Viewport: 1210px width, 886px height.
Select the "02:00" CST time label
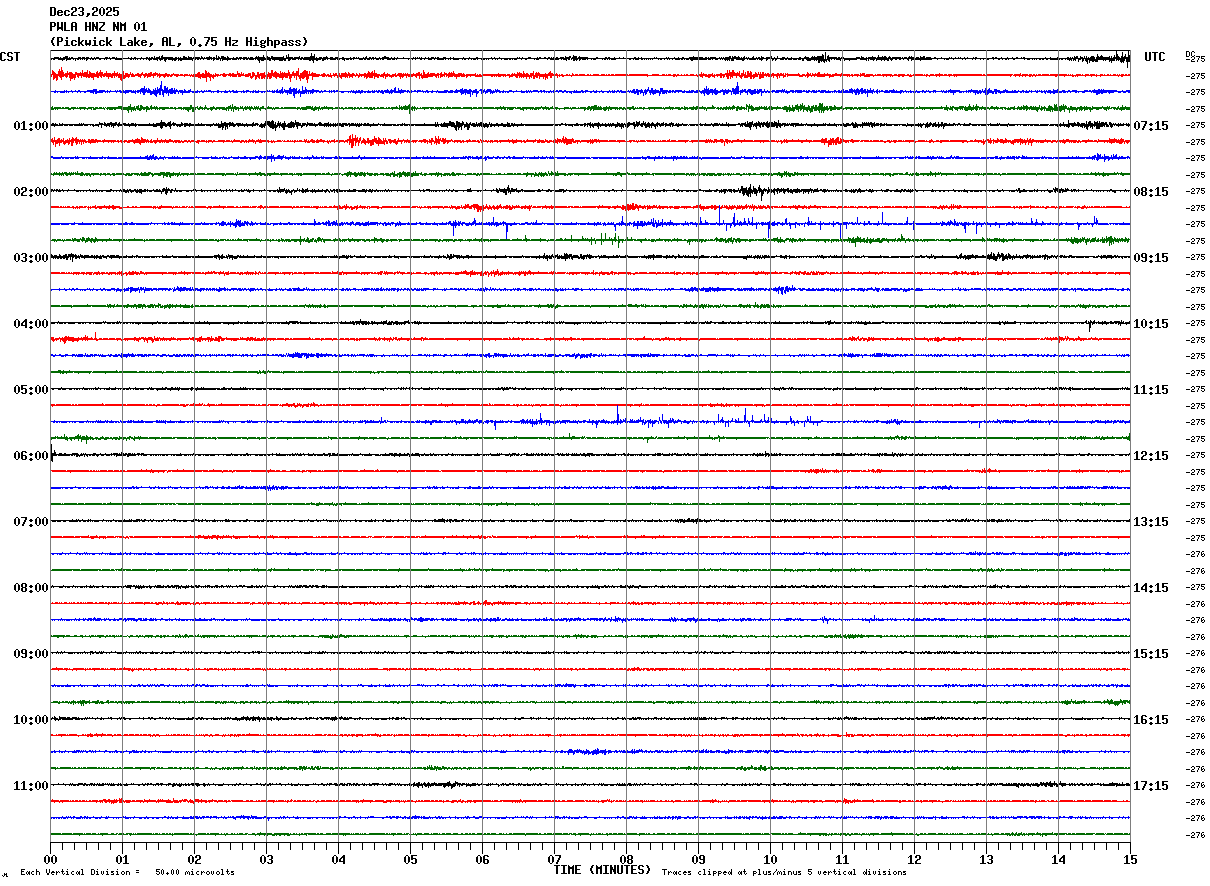(31, 192)
